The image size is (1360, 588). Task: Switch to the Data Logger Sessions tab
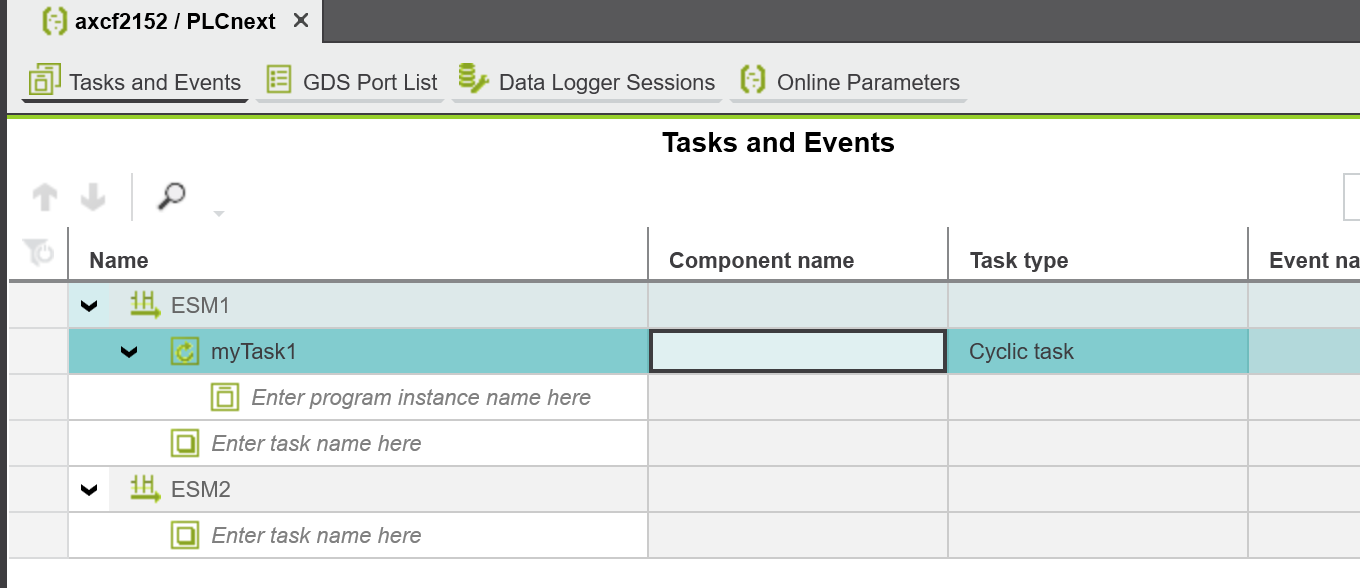coord(587,82)
